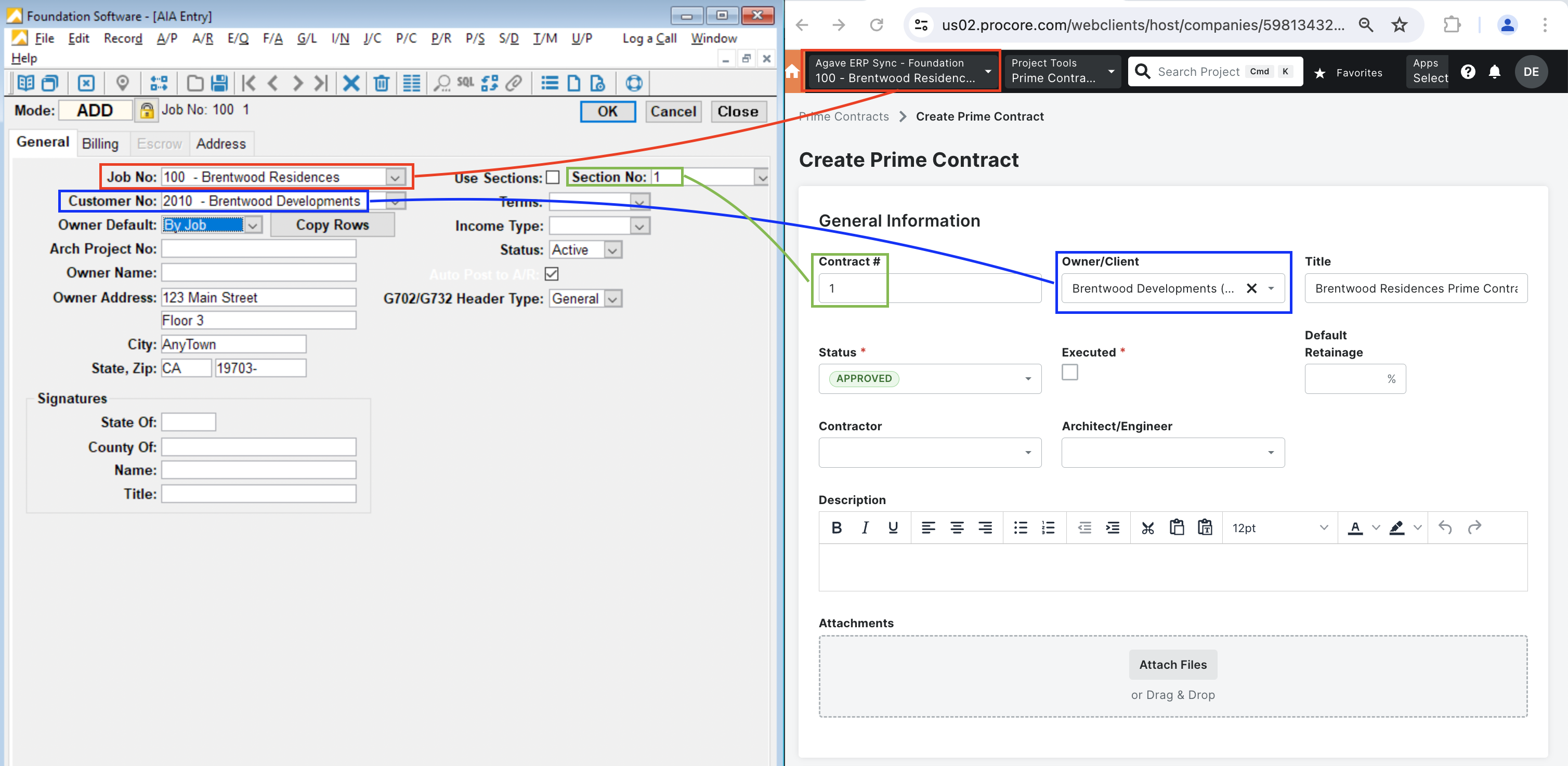The height and width of the screenshot is (766, 1568).
Task: Apply italic in Description editor
Action: pyautogui.click(x=865, y=527)
